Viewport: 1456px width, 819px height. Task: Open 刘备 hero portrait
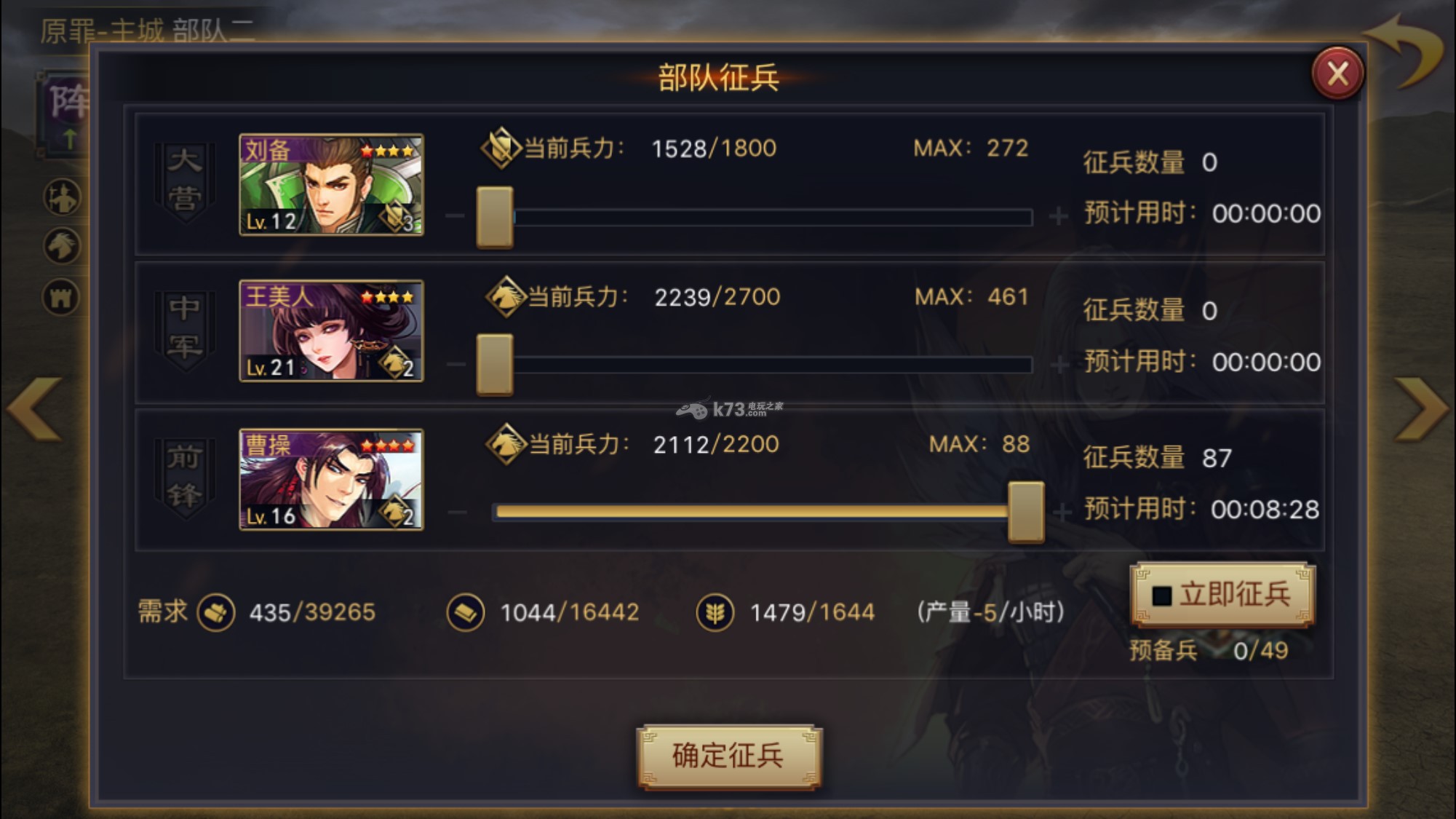(331, 185)
